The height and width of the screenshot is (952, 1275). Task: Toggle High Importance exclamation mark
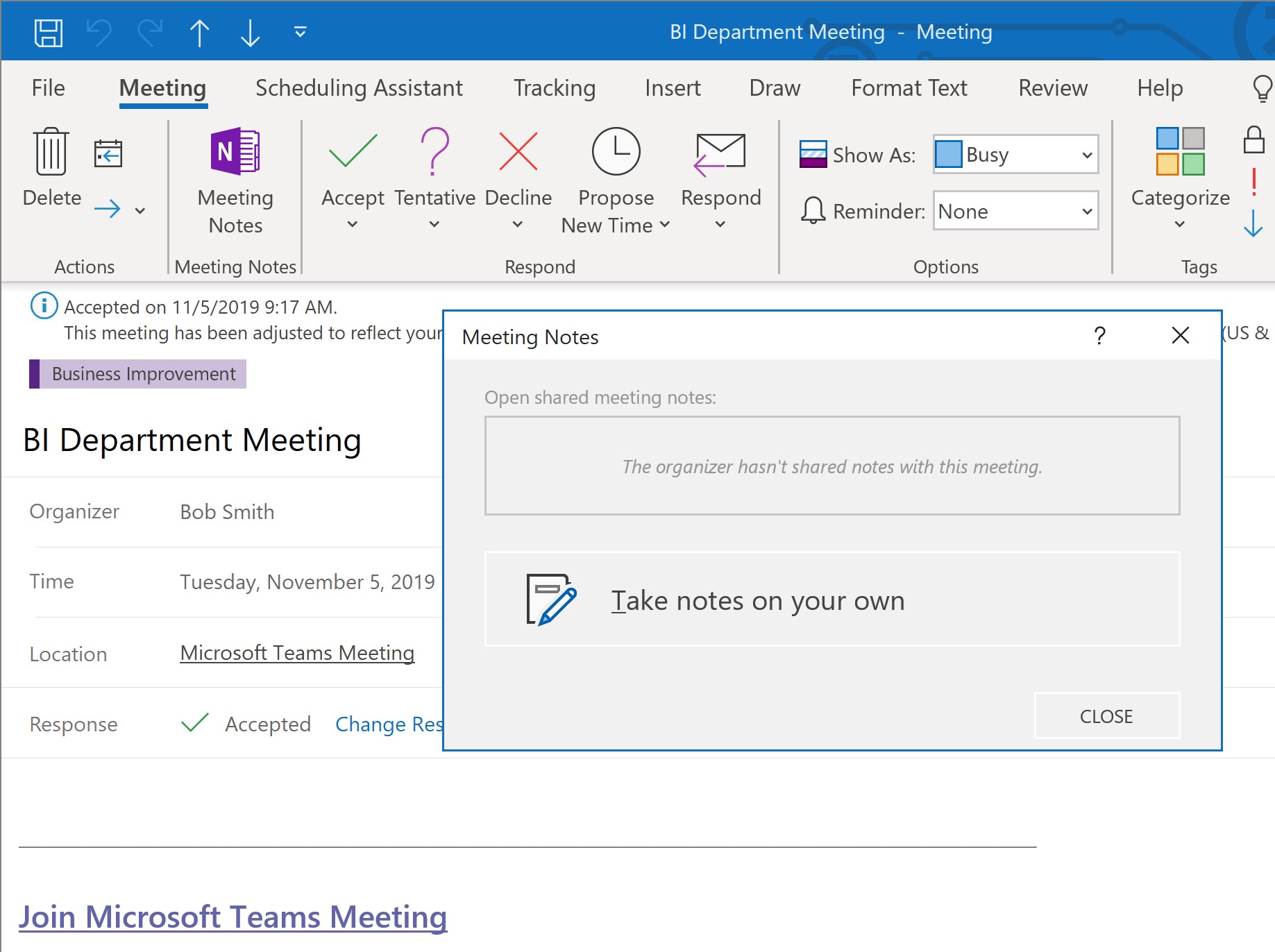click(1253, 182)
